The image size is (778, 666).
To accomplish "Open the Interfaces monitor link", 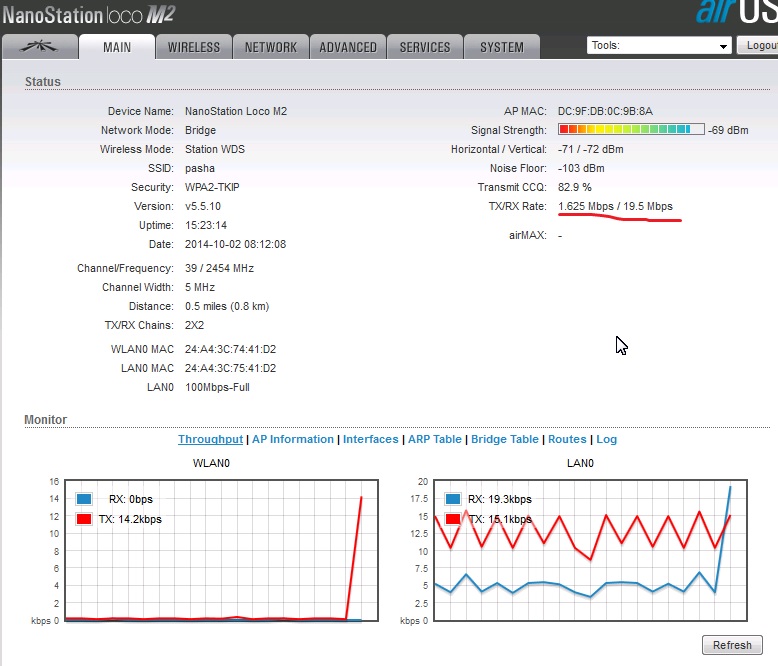I will click(371, 439).
